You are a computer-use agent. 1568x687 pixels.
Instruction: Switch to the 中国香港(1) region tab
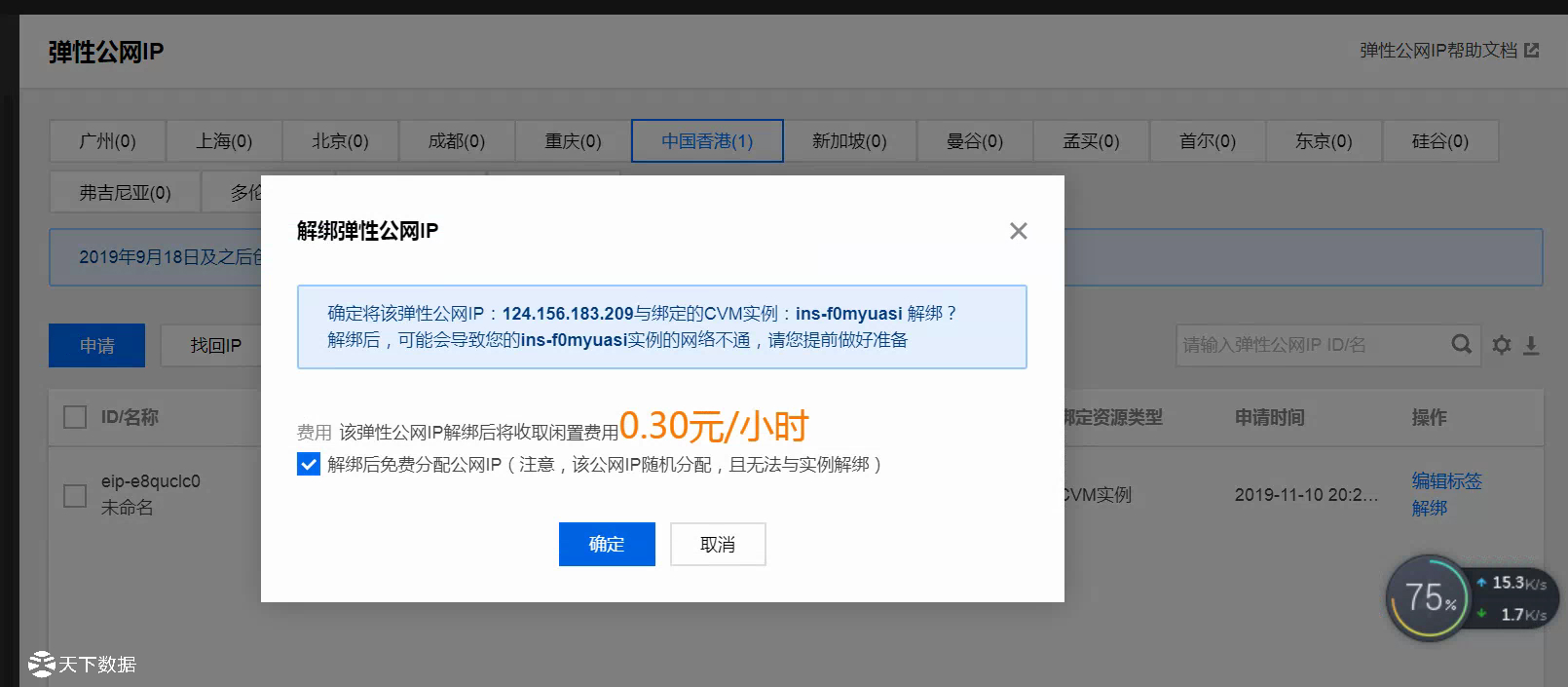[x=707, y=141]
